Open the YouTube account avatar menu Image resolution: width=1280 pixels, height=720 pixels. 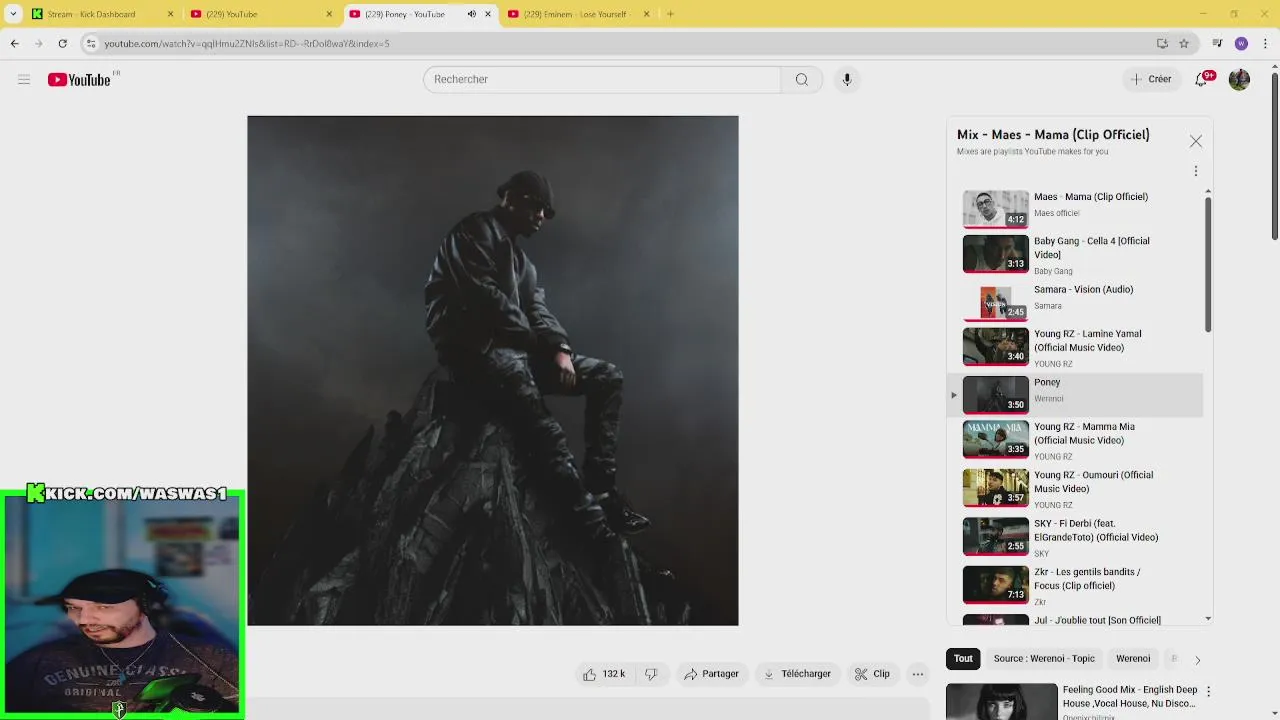tap(1239, 79)
